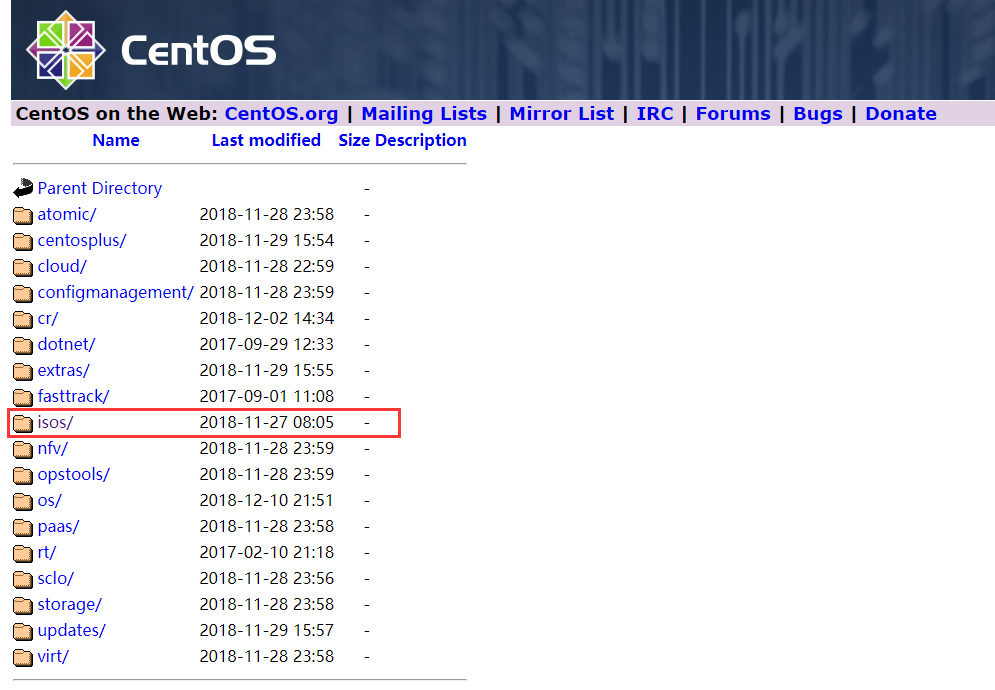The width and height of the screenshot is (995, 690).
Task: Visit the Forums link
Action: (733, 114)
